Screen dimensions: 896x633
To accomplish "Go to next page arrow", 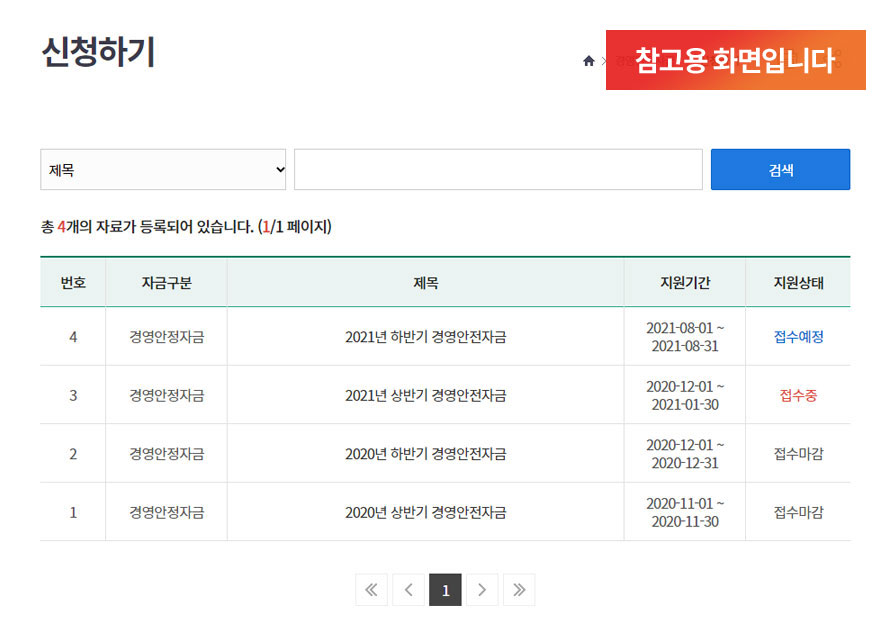I will click(482, 590).
